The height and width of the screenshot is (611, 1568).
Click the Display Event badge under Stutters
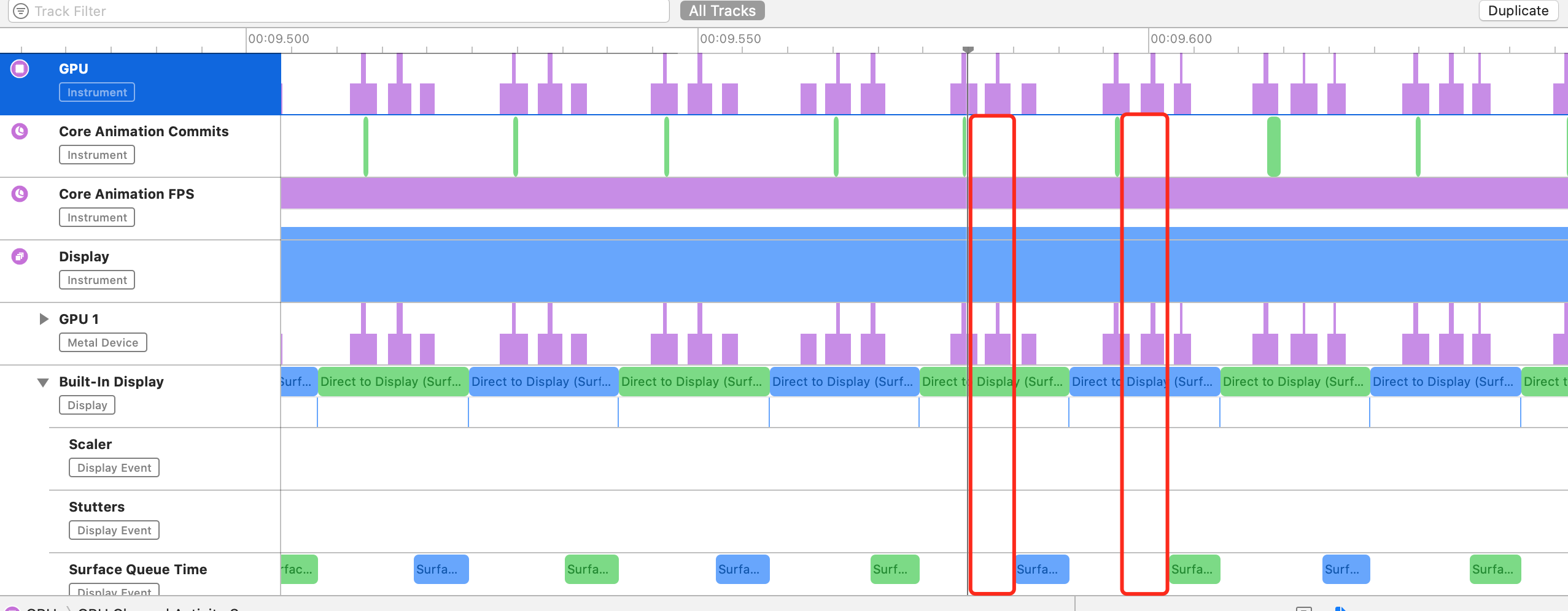[114, 530]
